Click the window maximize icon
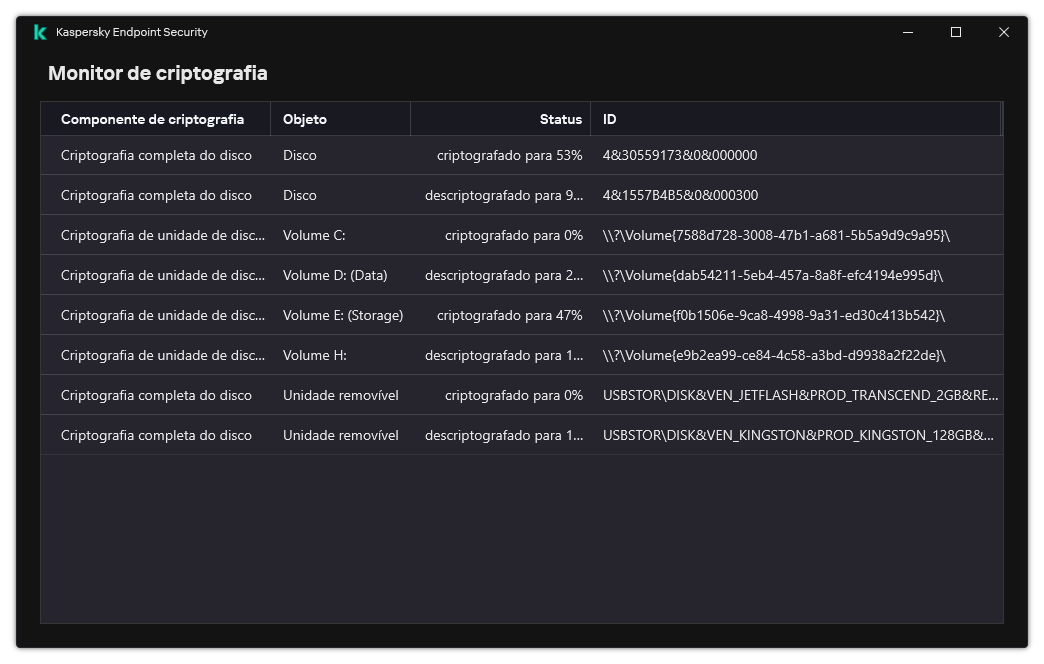The image size is (1044, 664). click(x=955, y=32)
